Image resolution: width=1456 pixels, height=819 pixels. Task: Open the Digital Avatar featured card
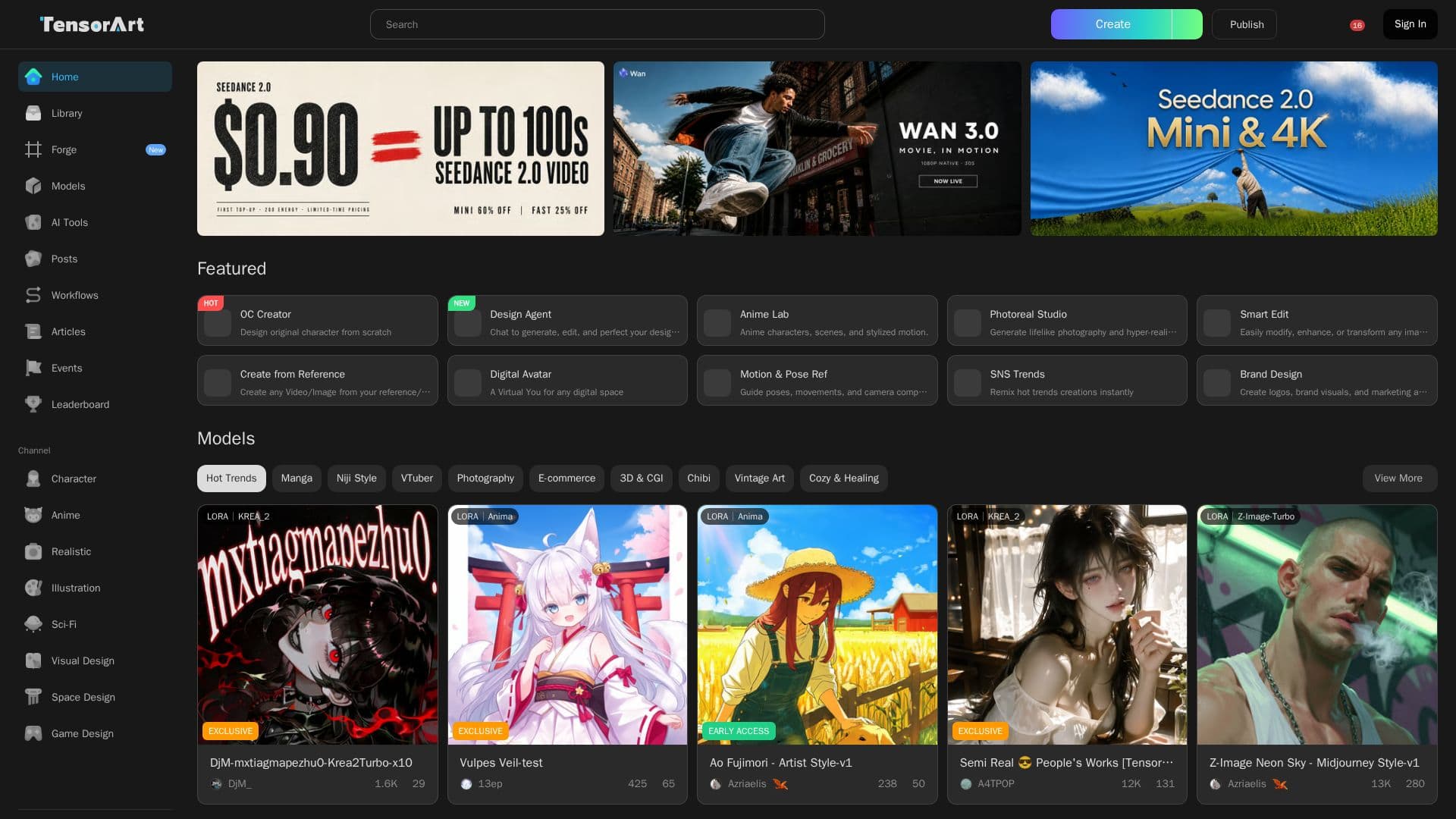[567, 381]
